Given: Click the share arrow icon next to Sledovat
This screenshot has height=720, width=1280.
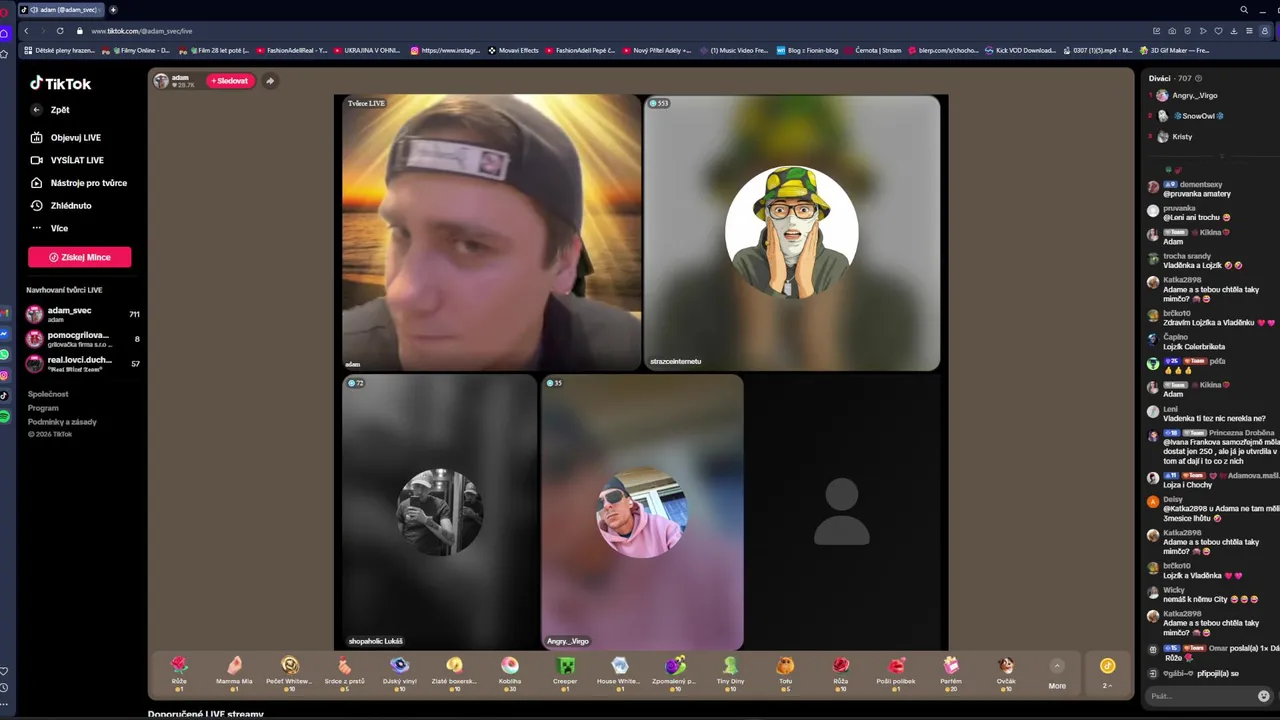Looking at the screenshot, I should tap(270, 81).
